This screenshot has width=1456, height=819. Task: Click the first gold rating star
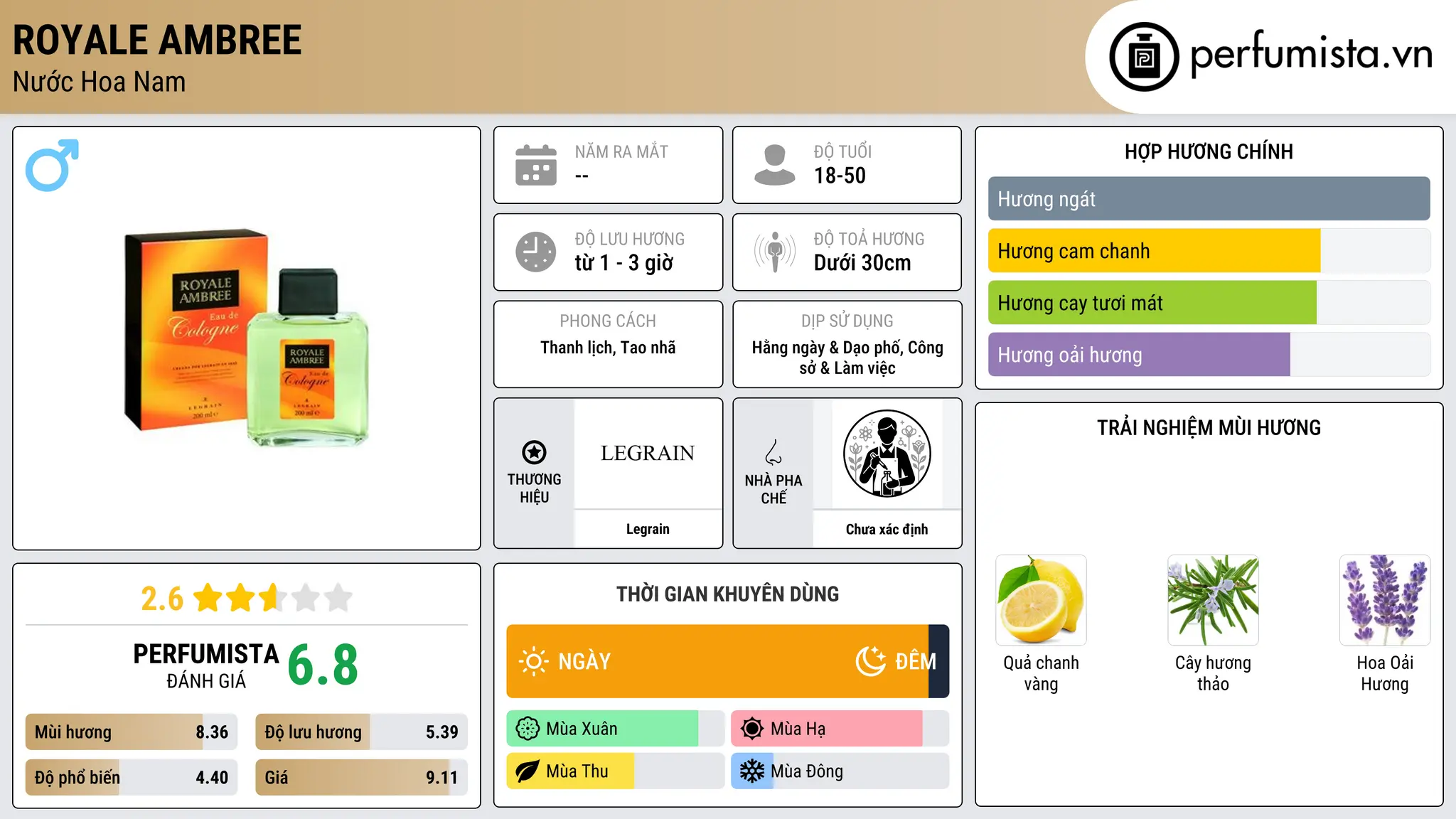point(208,598)
